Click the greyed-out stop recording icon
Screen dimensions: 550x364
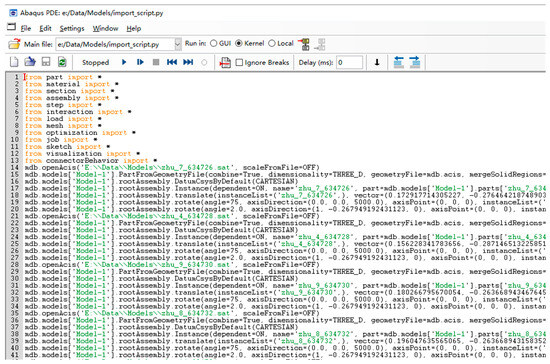[320, 44]
